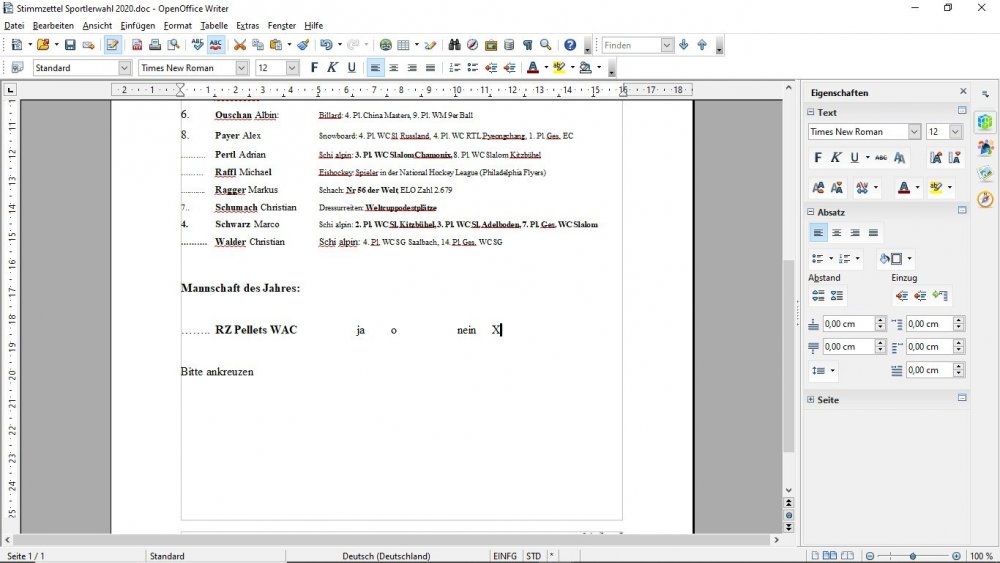Click the Undo arrow icon
The image size is (1000, 563).
(x=327, y=45)
